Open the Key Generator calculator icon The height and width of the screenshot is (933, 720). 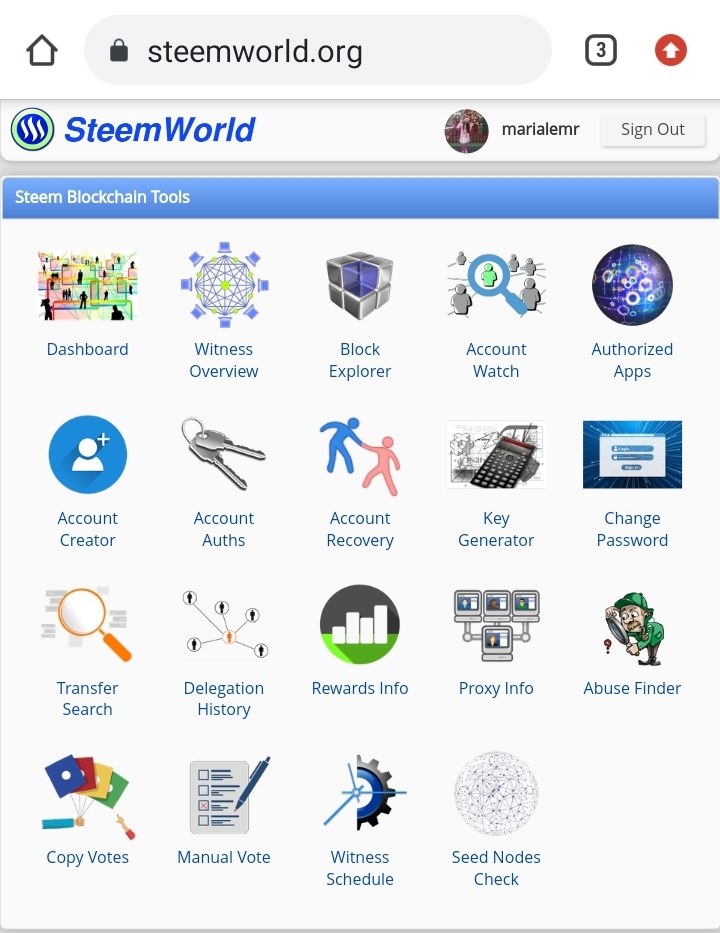[496, 455]
